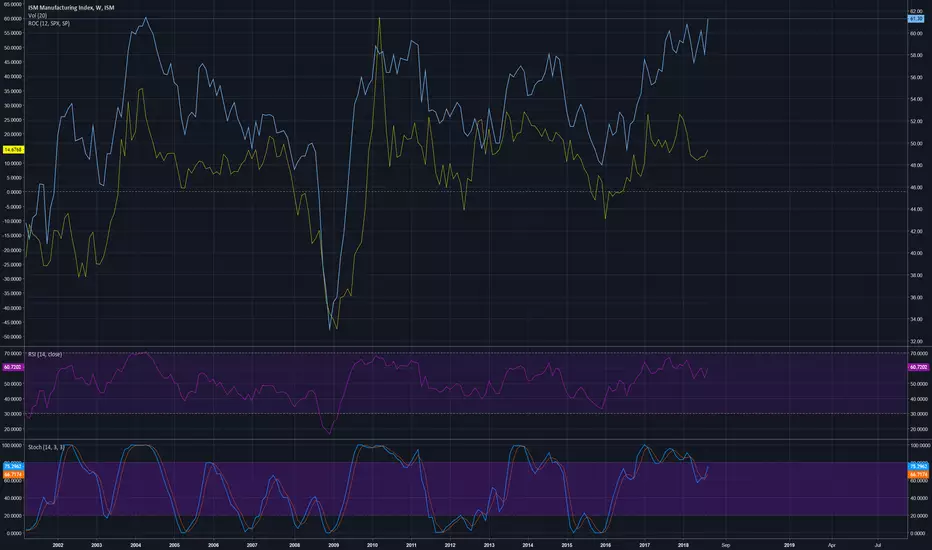Click the 2008 label on time axis

[294, 545]
